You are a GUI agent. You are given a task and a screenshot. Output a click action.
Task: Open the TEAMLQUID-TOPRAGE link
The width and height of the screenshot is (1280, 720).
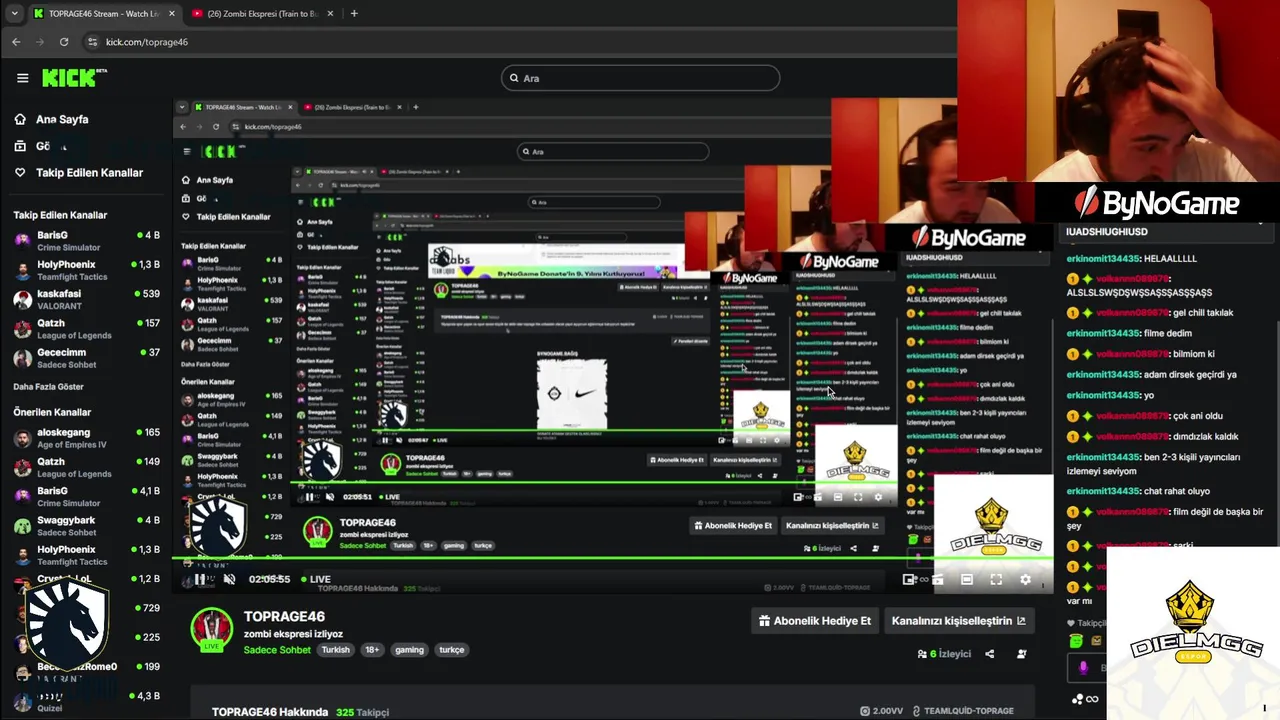coord(963,711)
